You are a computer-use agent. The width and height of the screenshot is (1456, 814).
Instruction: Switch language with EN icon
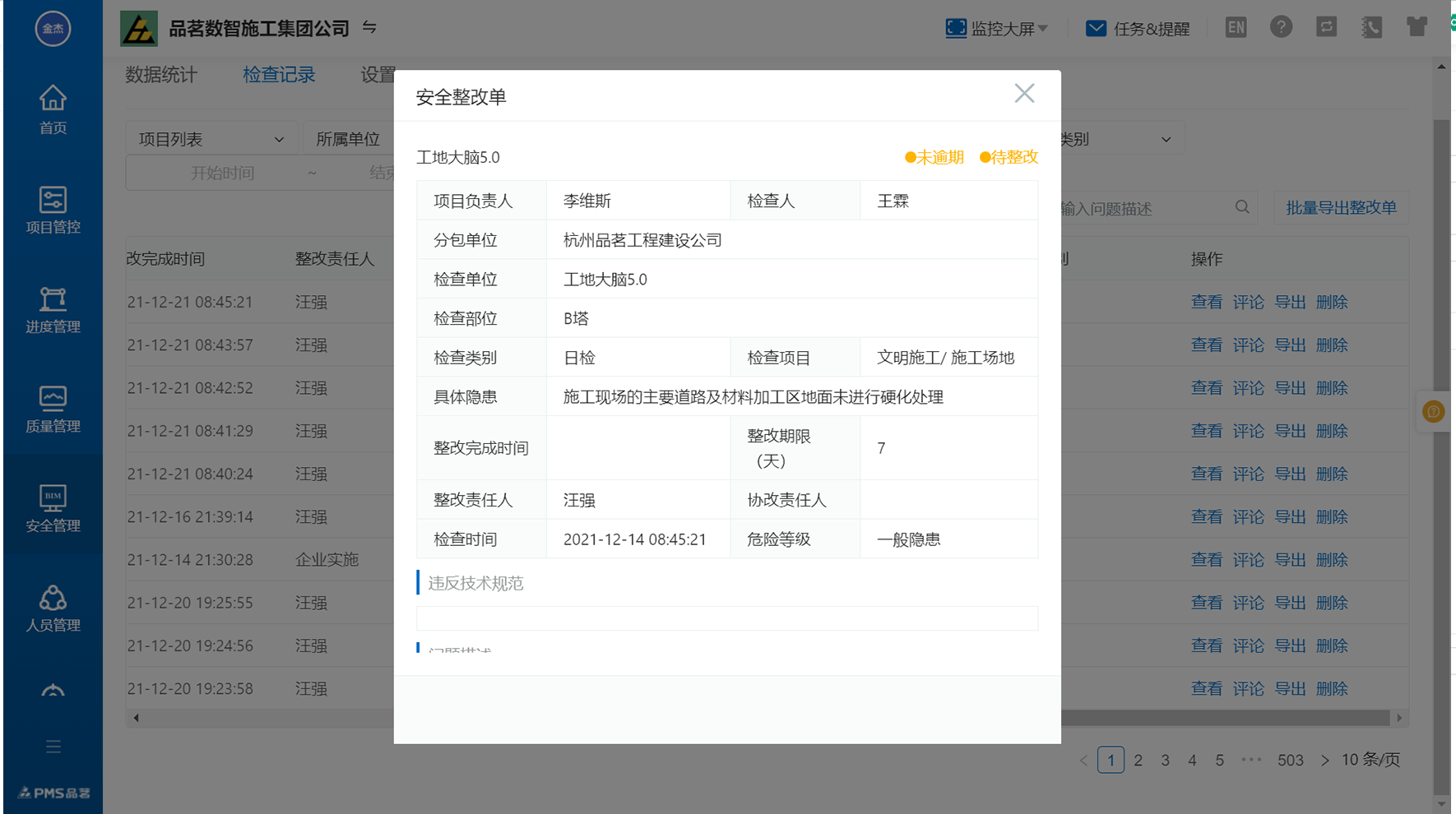coord(1236,27)
